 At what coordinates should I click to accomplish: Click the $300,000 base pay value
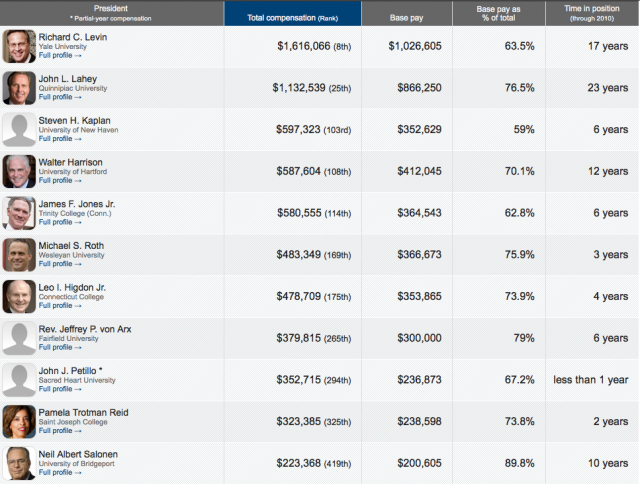tap(420, 338)
